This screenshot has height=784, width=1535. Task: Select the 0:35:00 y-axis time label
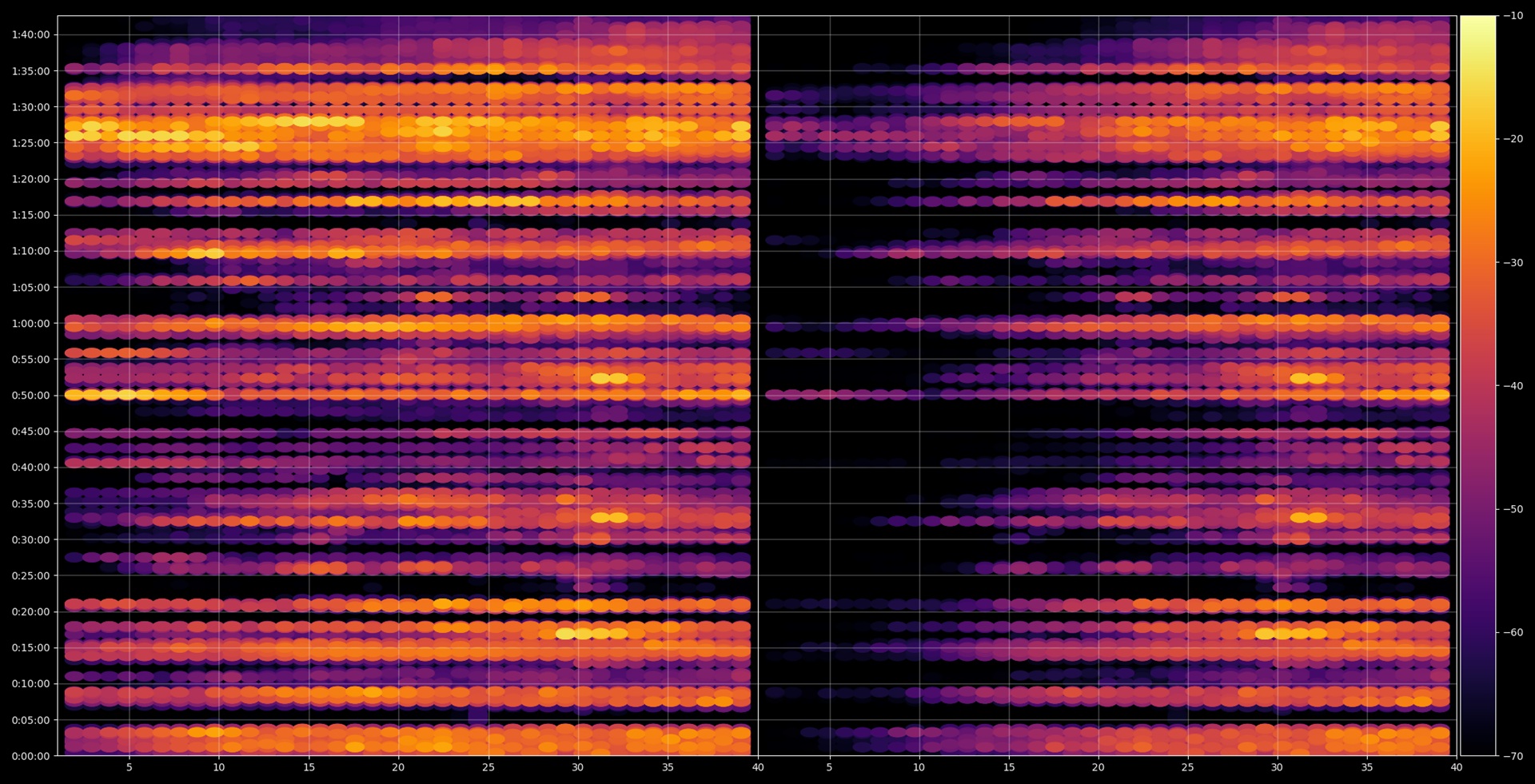pos(30,504)
